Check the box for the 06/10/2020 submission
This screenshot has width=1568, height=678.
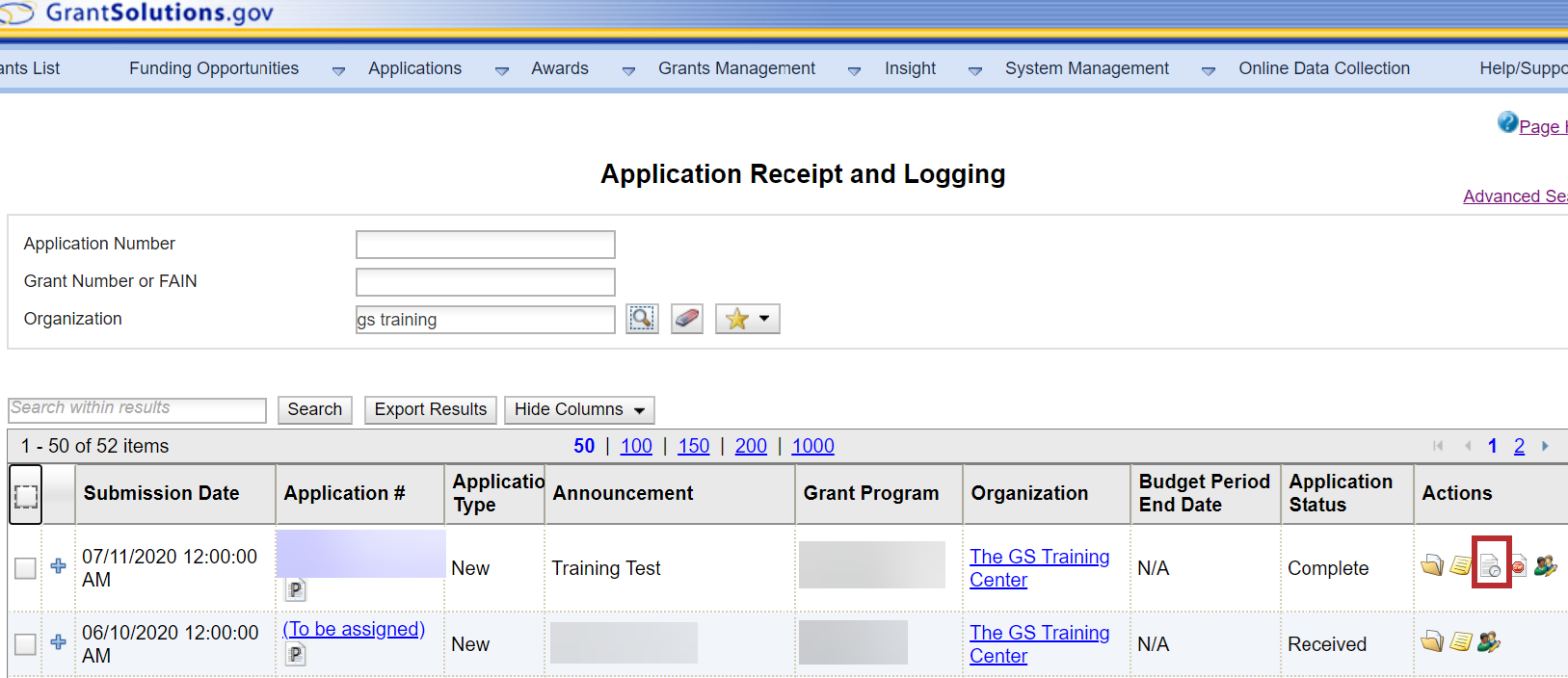tap(26, 644)
